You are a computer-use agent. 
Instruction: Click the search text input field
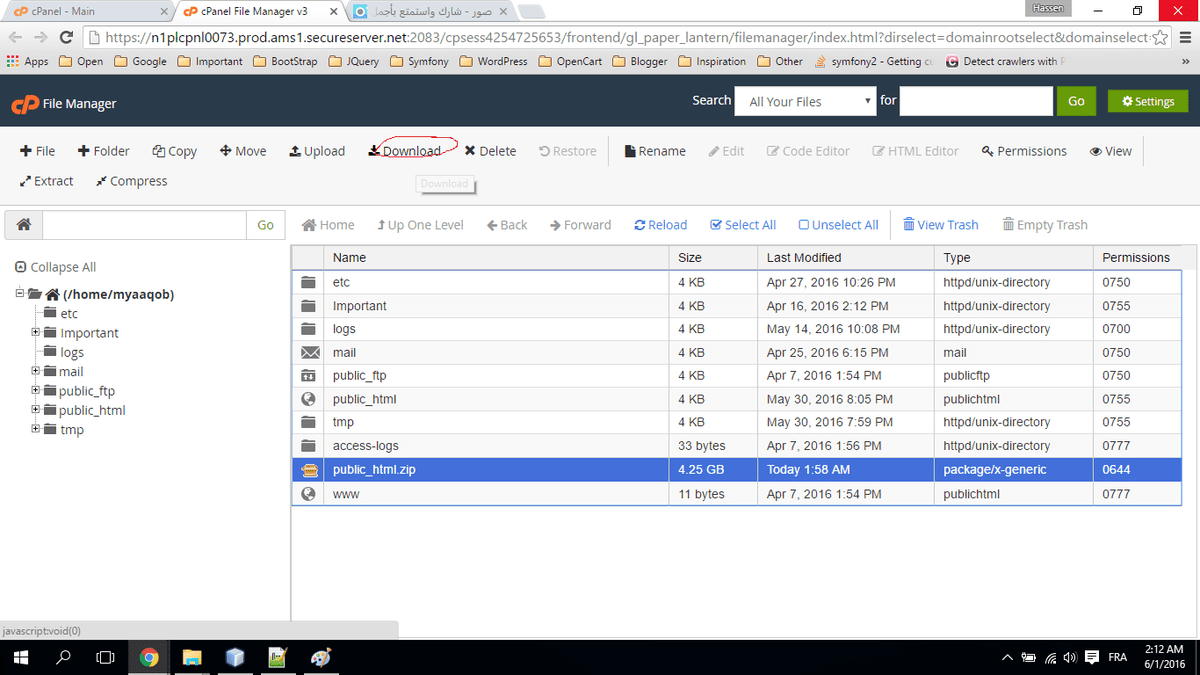coord(977,101)
